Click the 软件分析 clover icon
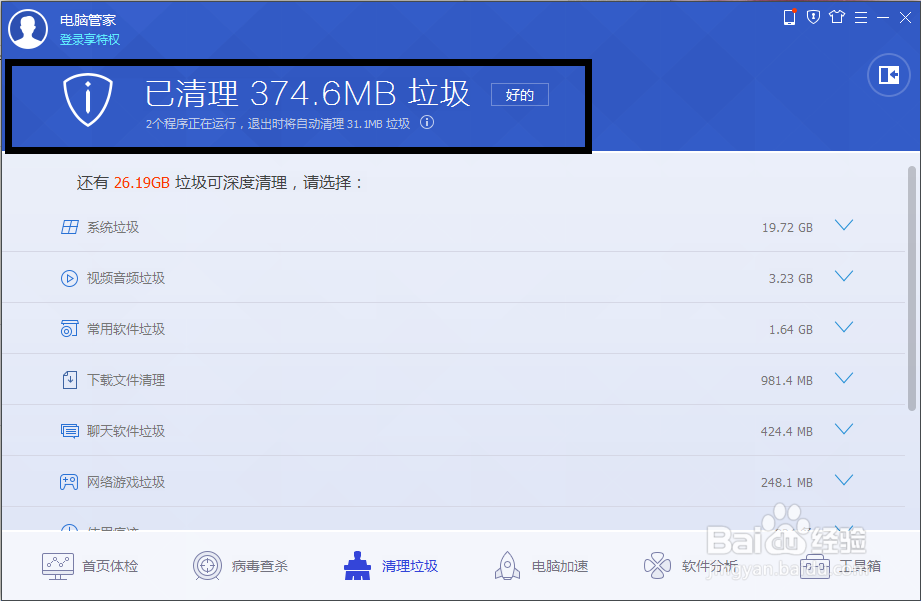Screen dimensions: 921x601 coord(657,566)
